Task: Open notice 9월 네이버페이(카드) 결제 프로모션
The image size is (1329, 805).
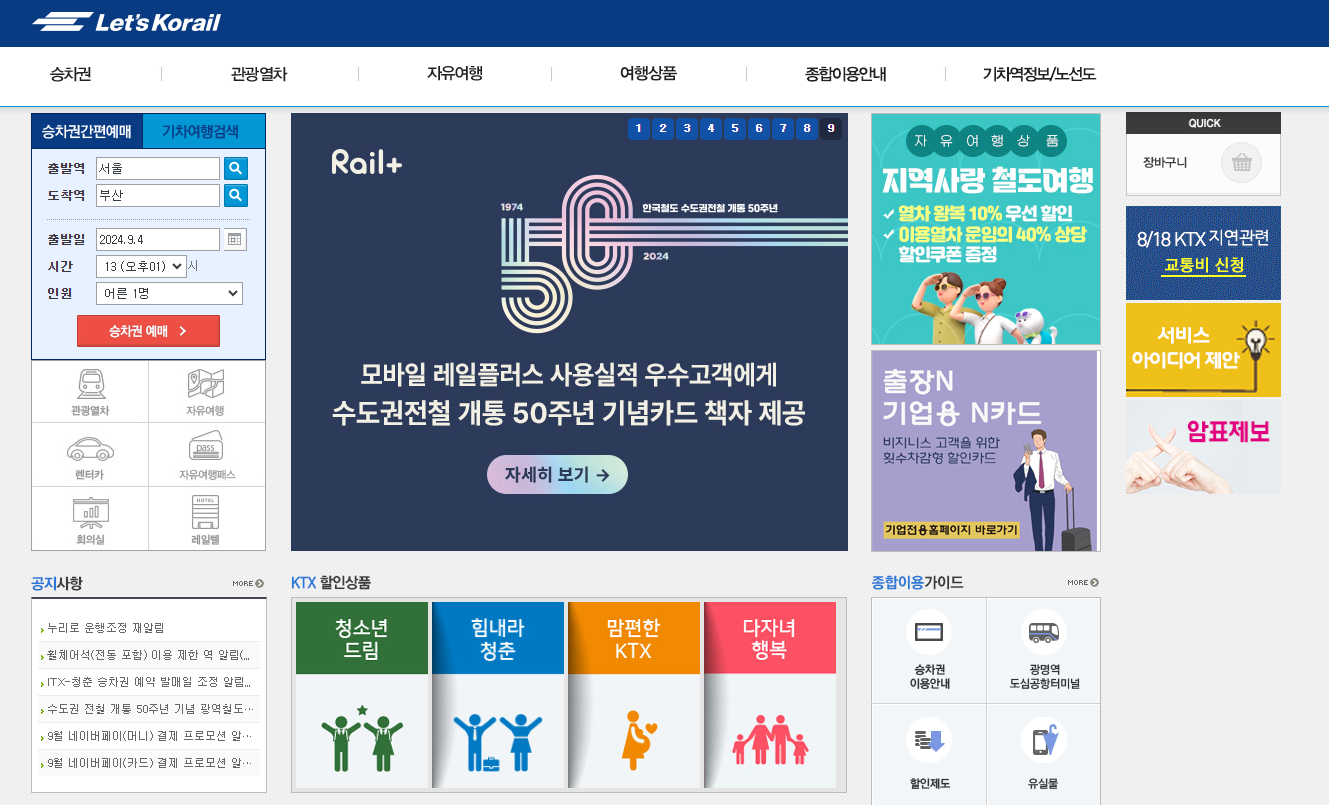Action: click(150, 763)
